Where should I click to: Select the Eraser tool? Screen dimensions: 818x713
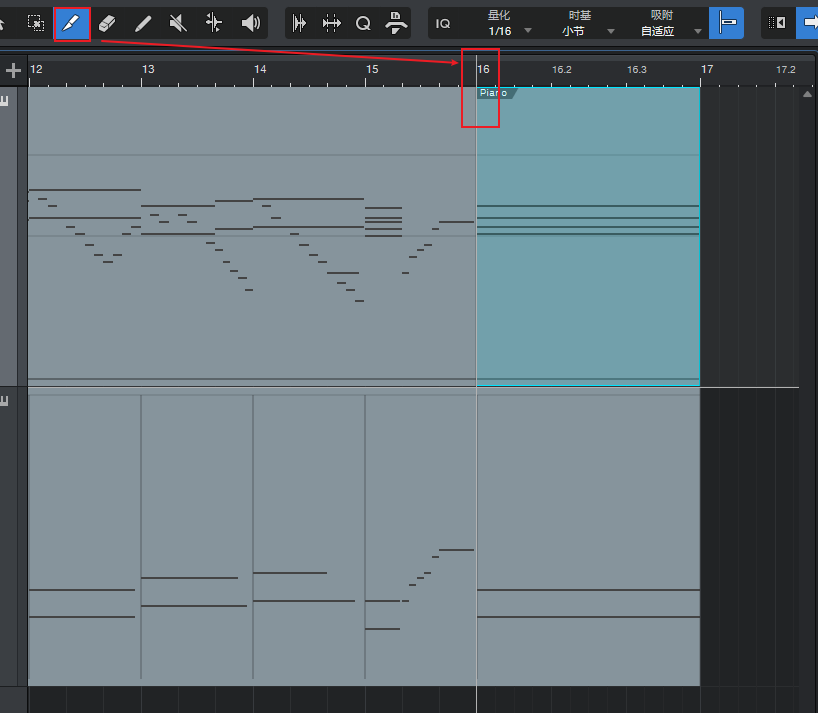(x=107, y=23)
